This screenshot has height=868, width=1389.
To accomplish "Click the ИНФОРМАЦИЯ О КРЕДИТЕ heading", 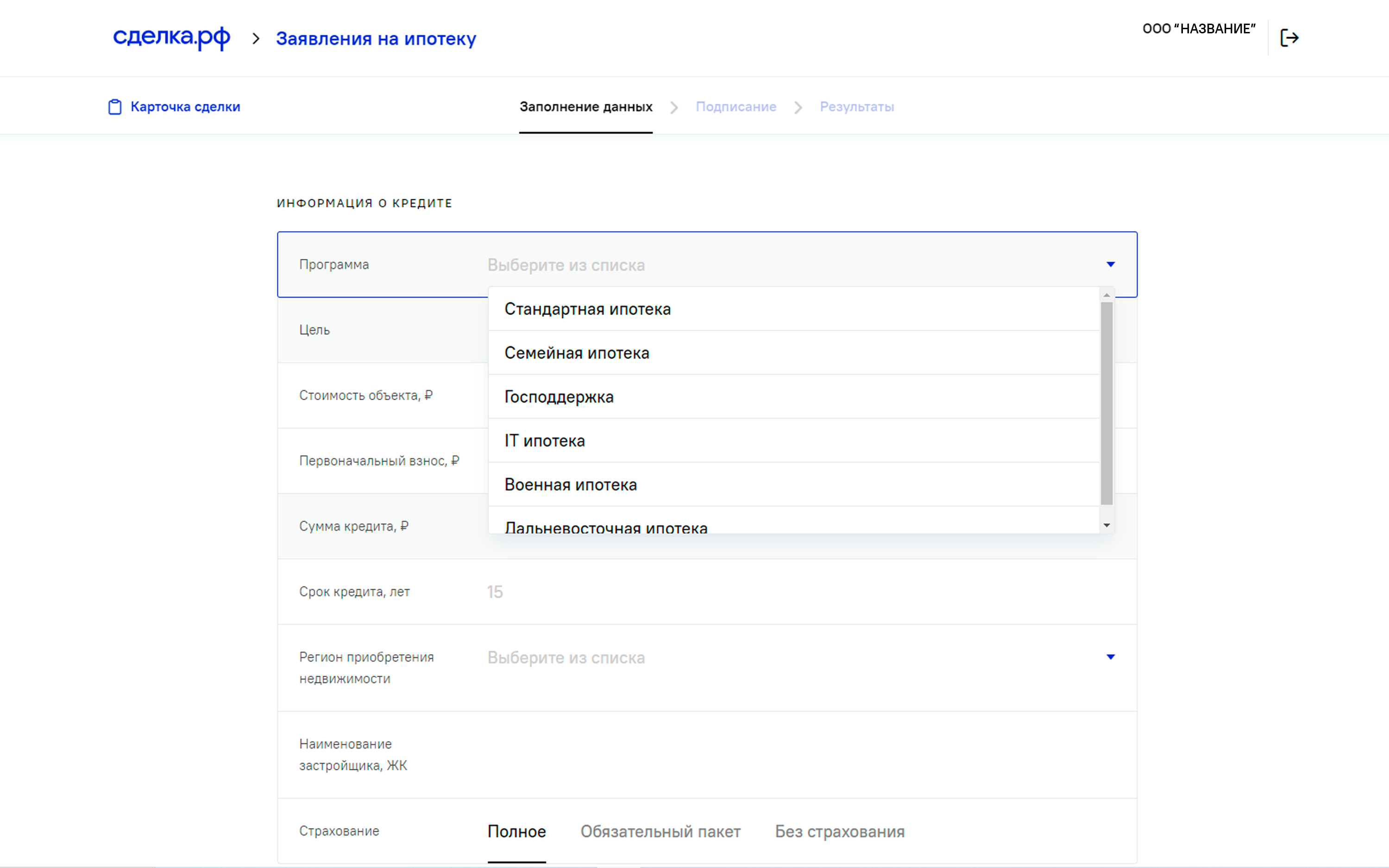I will (x=365, y=203).
